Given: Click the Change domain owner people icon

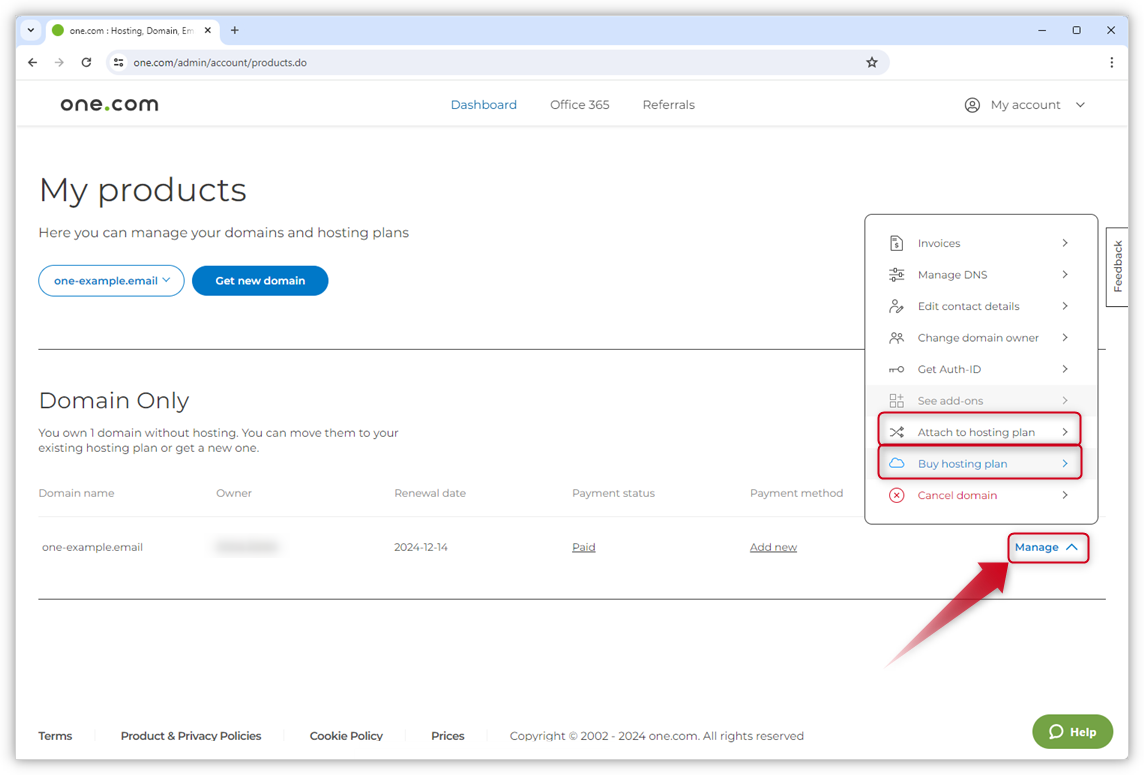Looking at the screenshot, I should pyautogui.click(x=896, y=338).
